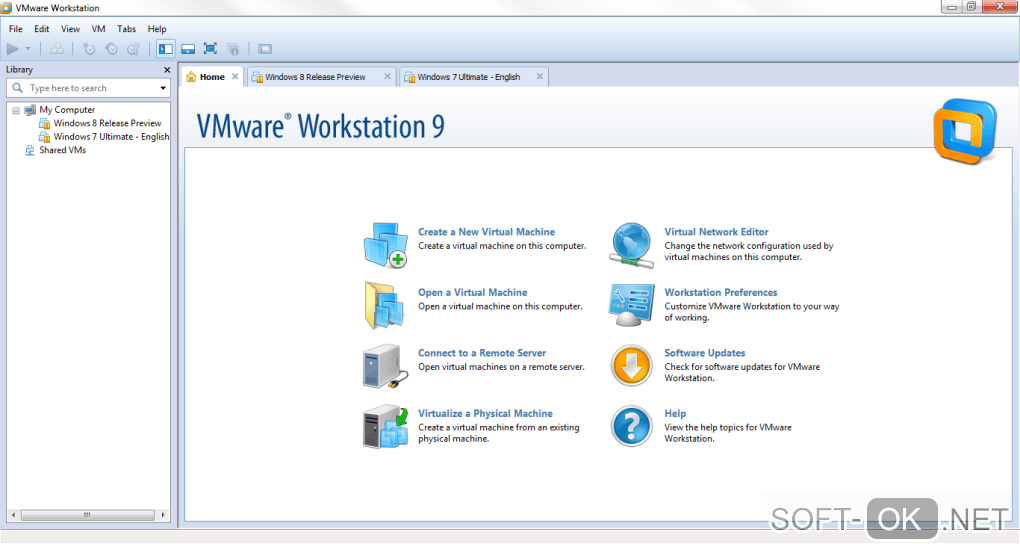Click the Virtual Network Editor link
The height and width of the screenshot is (544, 1020).
pos(716,232)
